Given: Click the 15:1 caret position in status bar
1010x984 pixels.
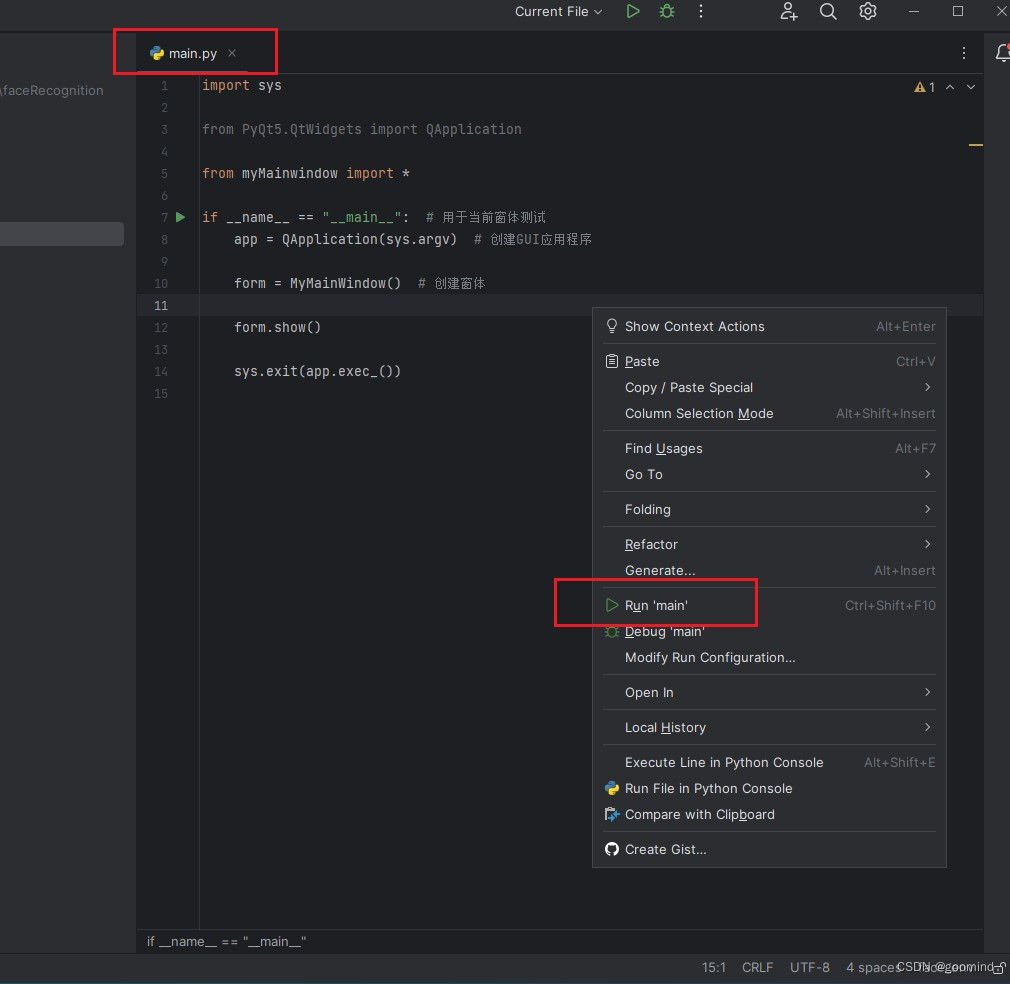Looking at the screenshot, I should (x=713, y=968).
